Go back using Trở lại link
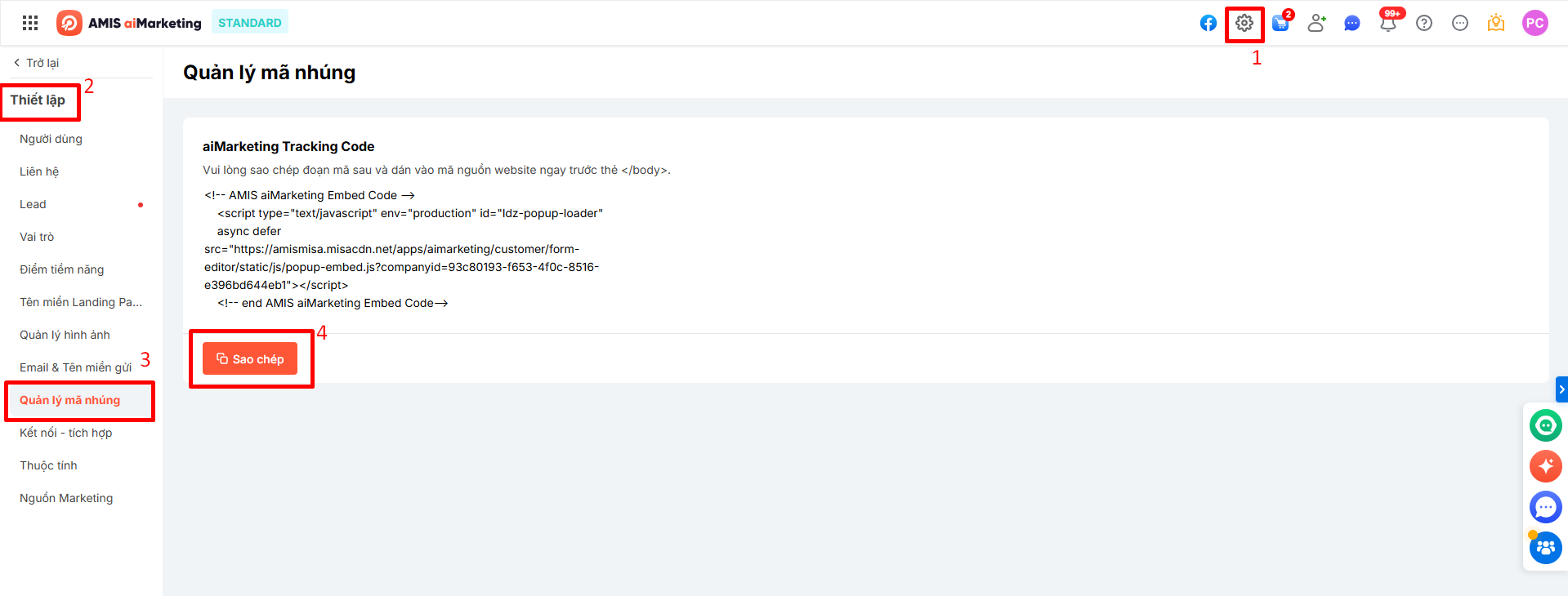 [37, 63]
